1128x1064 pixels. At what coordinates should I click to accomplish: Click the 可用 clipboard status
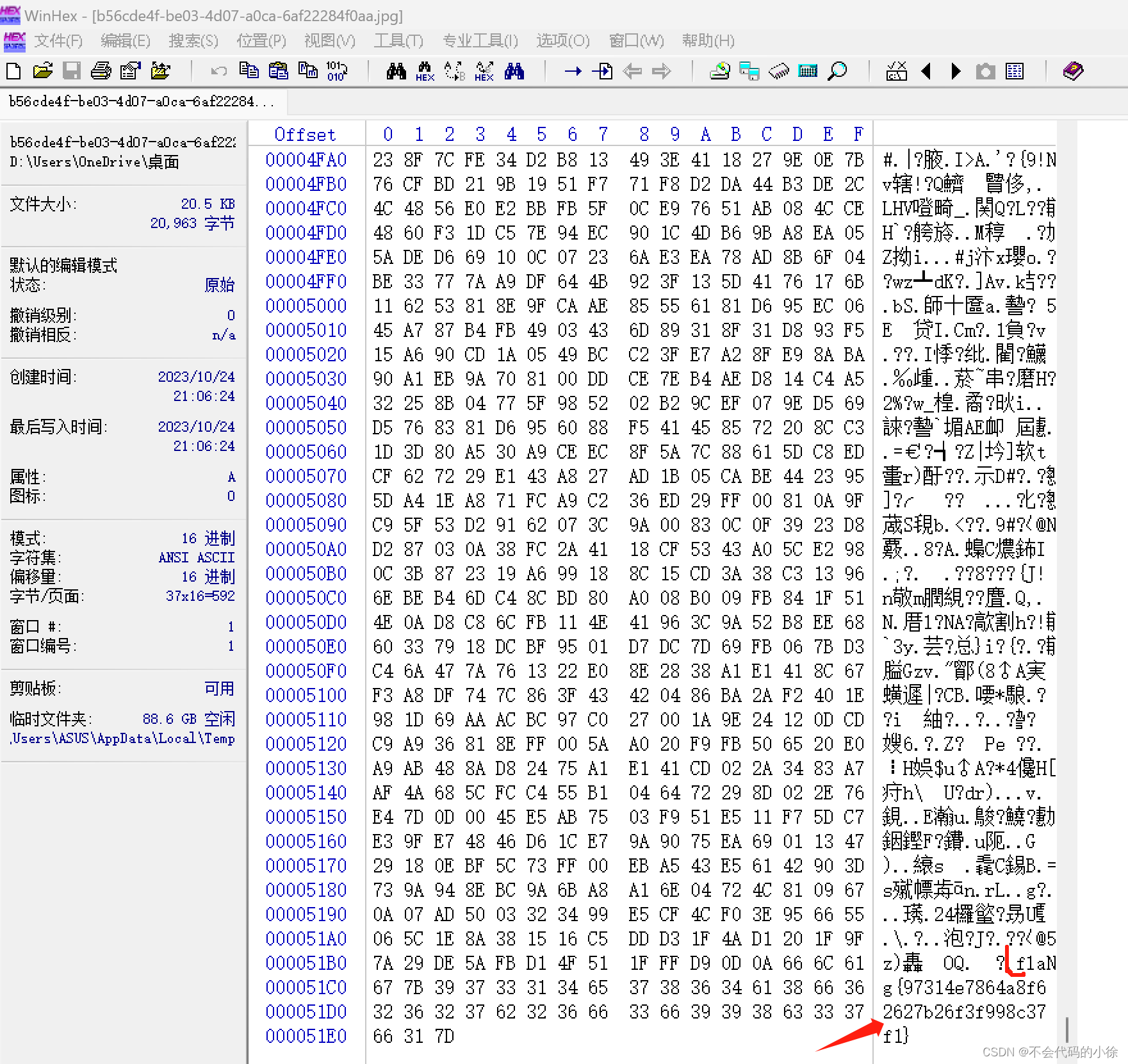coord(219,688)
